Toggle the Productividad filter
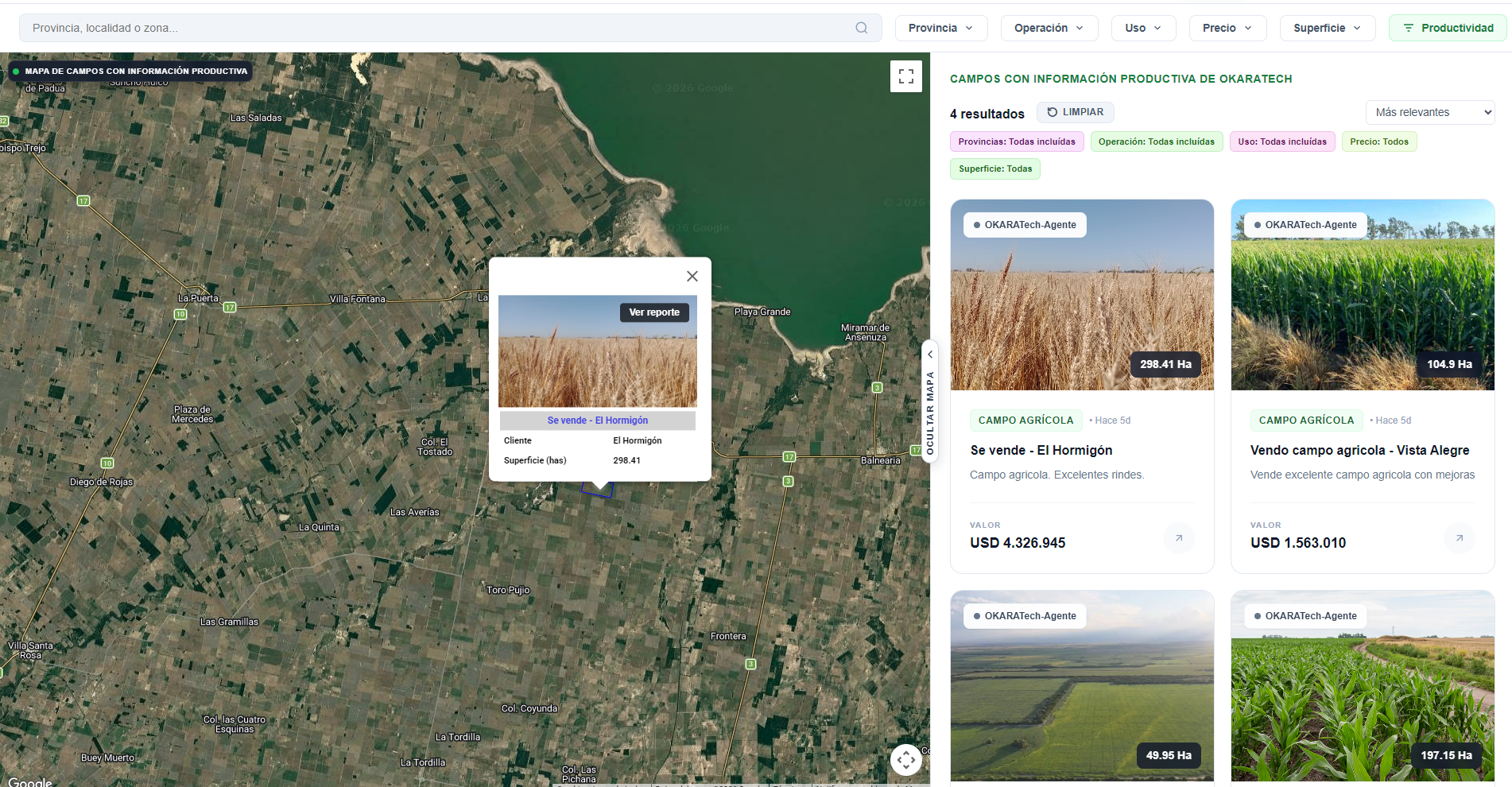Viewport: 1512px width, 787px height. [1448, 28]
